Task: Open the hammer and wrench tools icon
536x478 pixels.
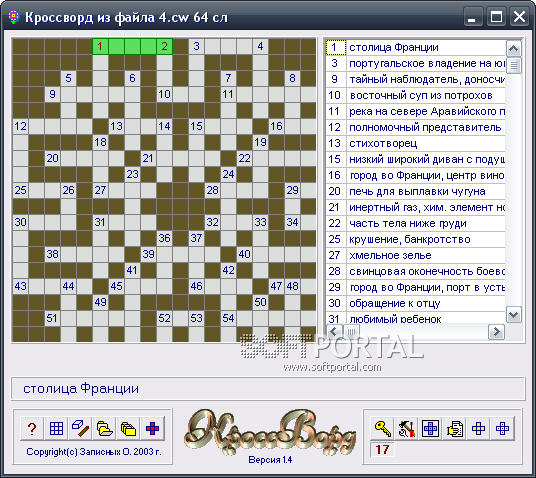Action: 406,428
